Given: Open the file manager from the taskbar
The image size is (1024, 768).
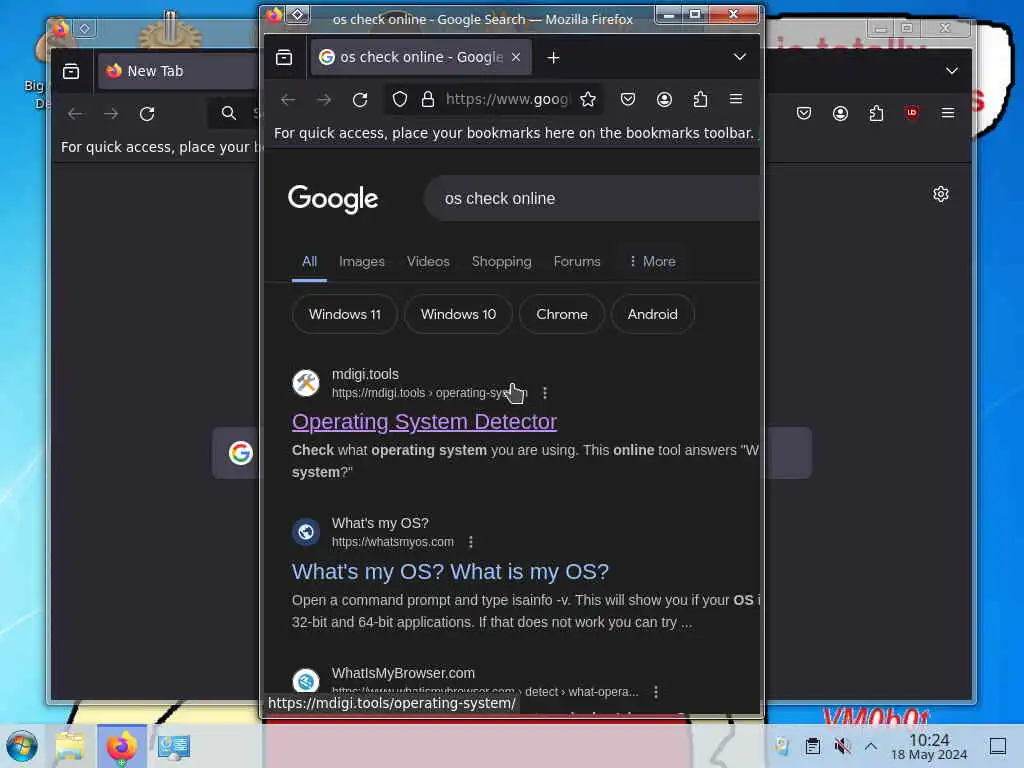Looking at the screenshot, I should point(70,746).
